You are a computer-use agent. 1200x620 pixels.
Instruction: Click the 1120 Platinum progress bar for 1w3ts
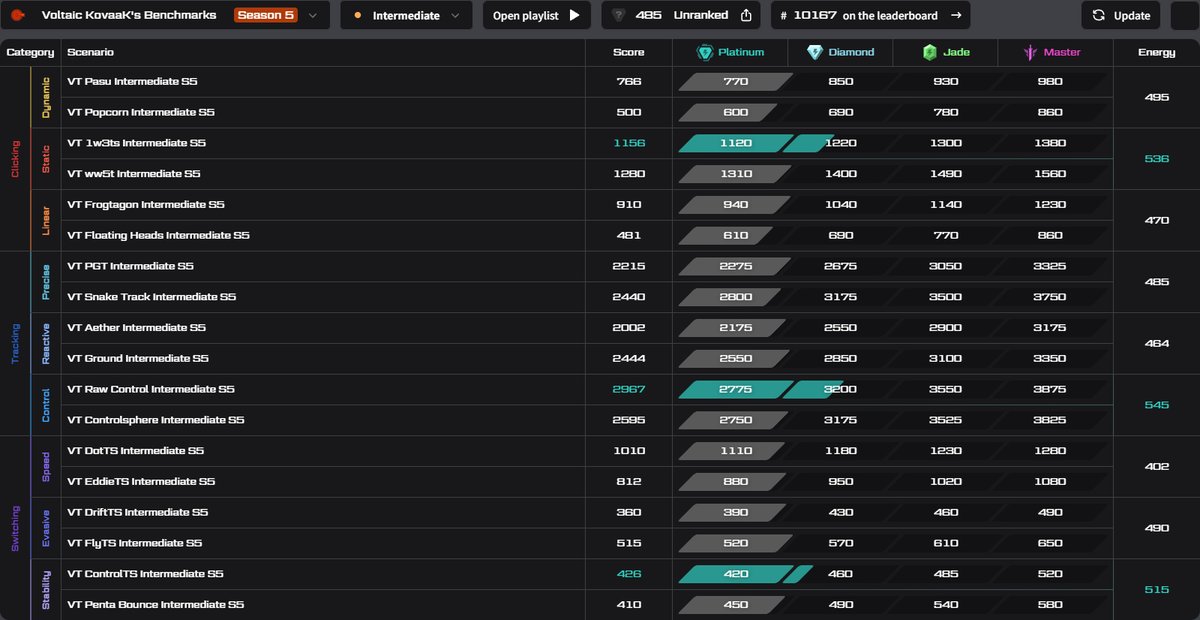[736, 143]
